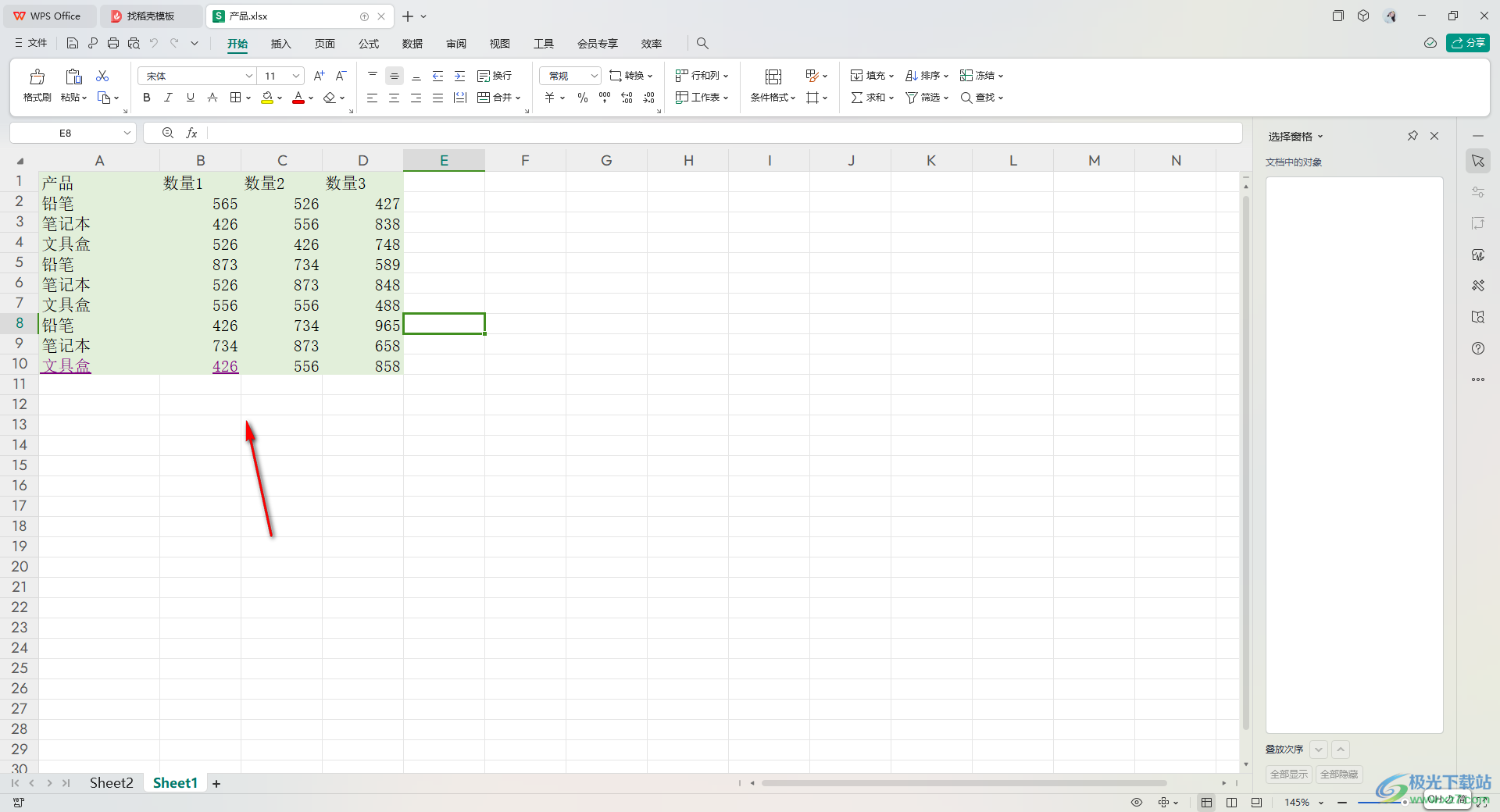Viewport: 1500px width, 812px height.
Task: Open the 数据 (Data) ribbon tab
Action: click(412, 44)
